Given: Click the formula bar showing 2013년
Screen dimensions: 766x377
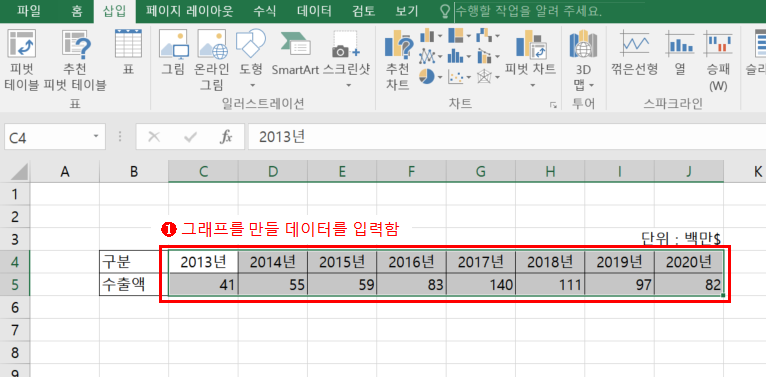Looking at the screenshot, I should (x=507, y=137).
